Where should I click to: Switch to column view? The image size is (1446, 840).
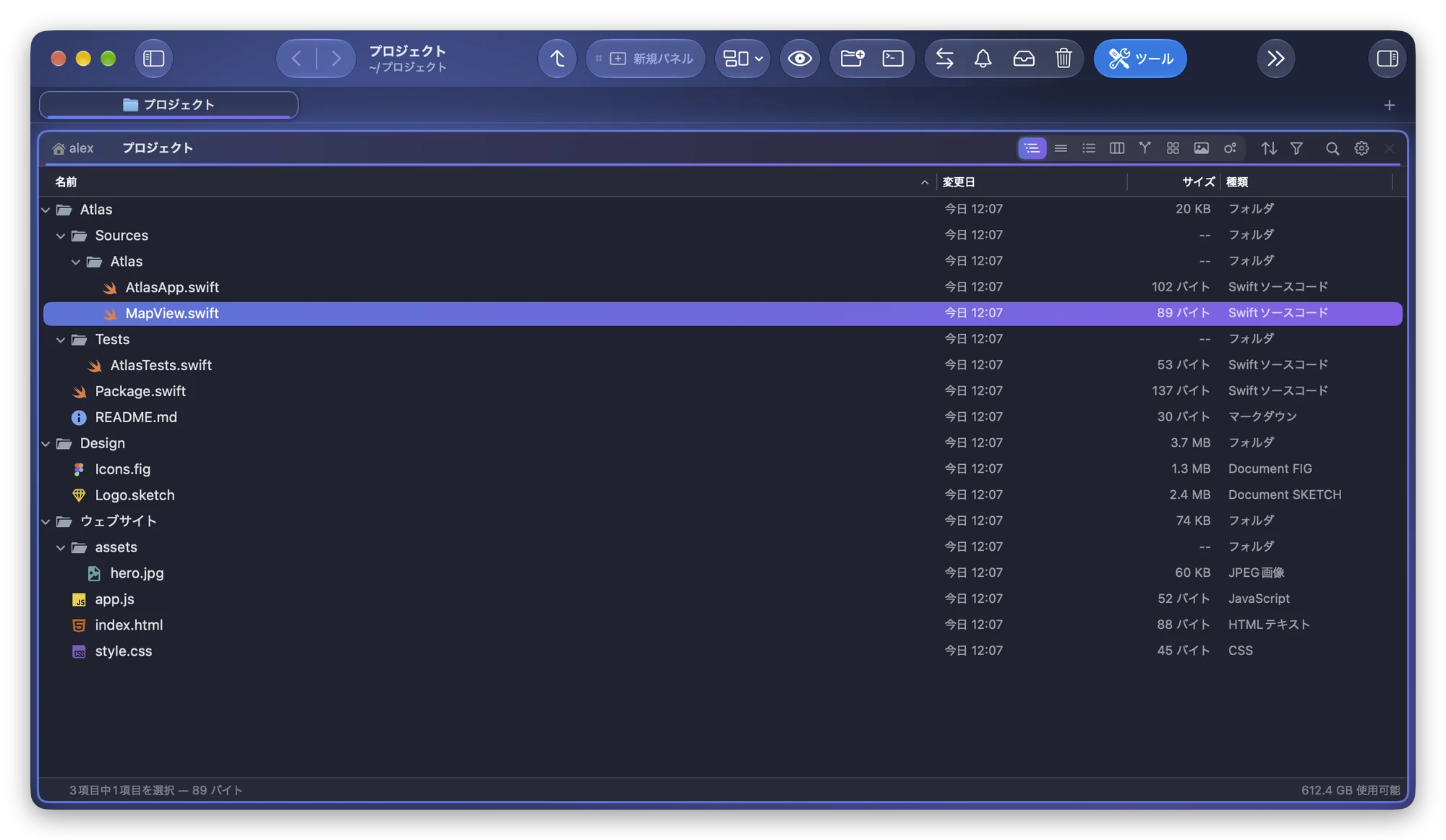point(1116,148)
